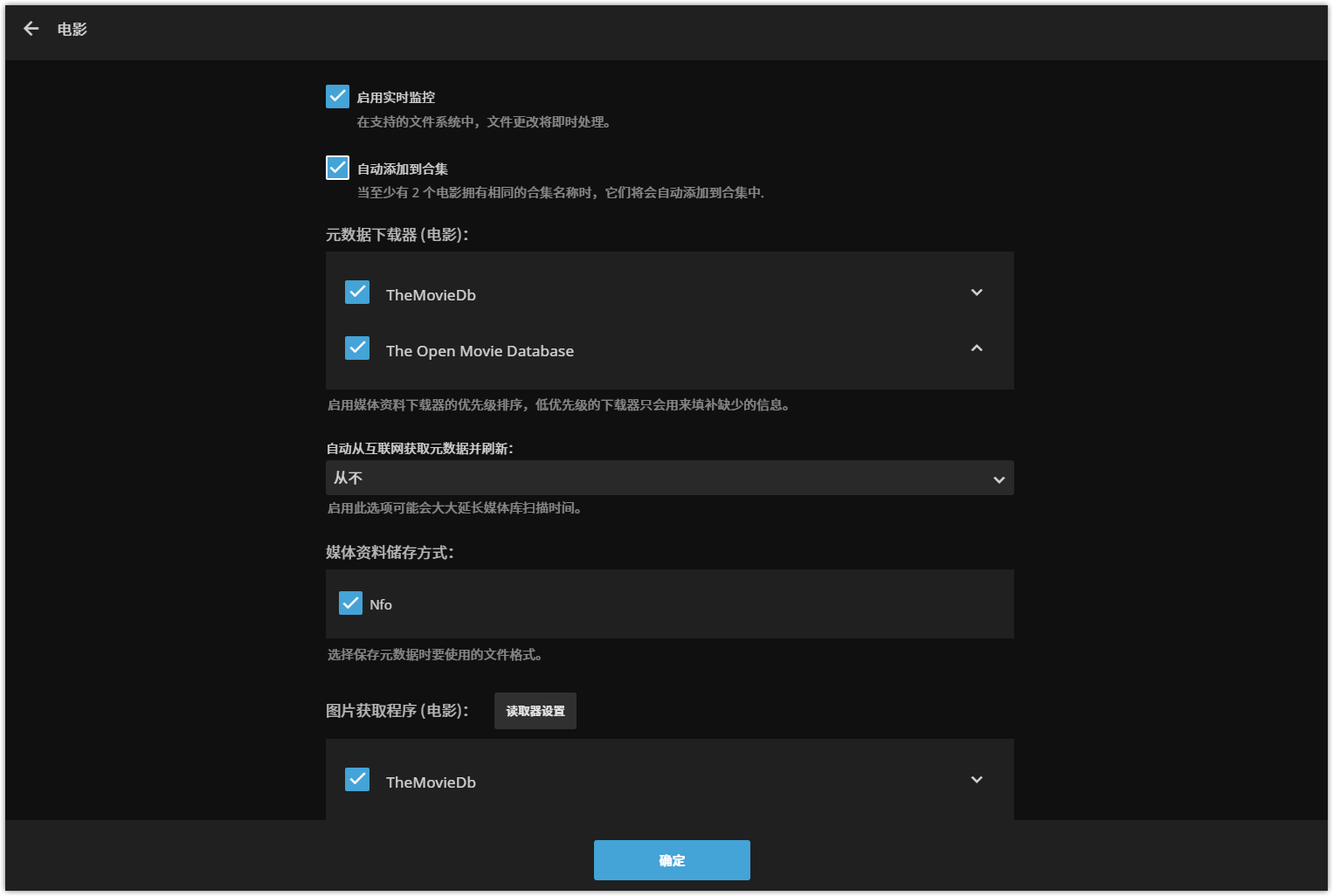Click the The Open Movie Database label
Image resolution: width=1333 pixels, height=896 pixels.
[x=480, y=351]
